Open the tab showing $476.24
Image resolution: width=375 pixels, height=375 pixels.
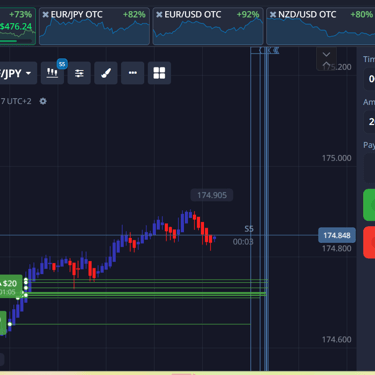click(x=17, y=26)
